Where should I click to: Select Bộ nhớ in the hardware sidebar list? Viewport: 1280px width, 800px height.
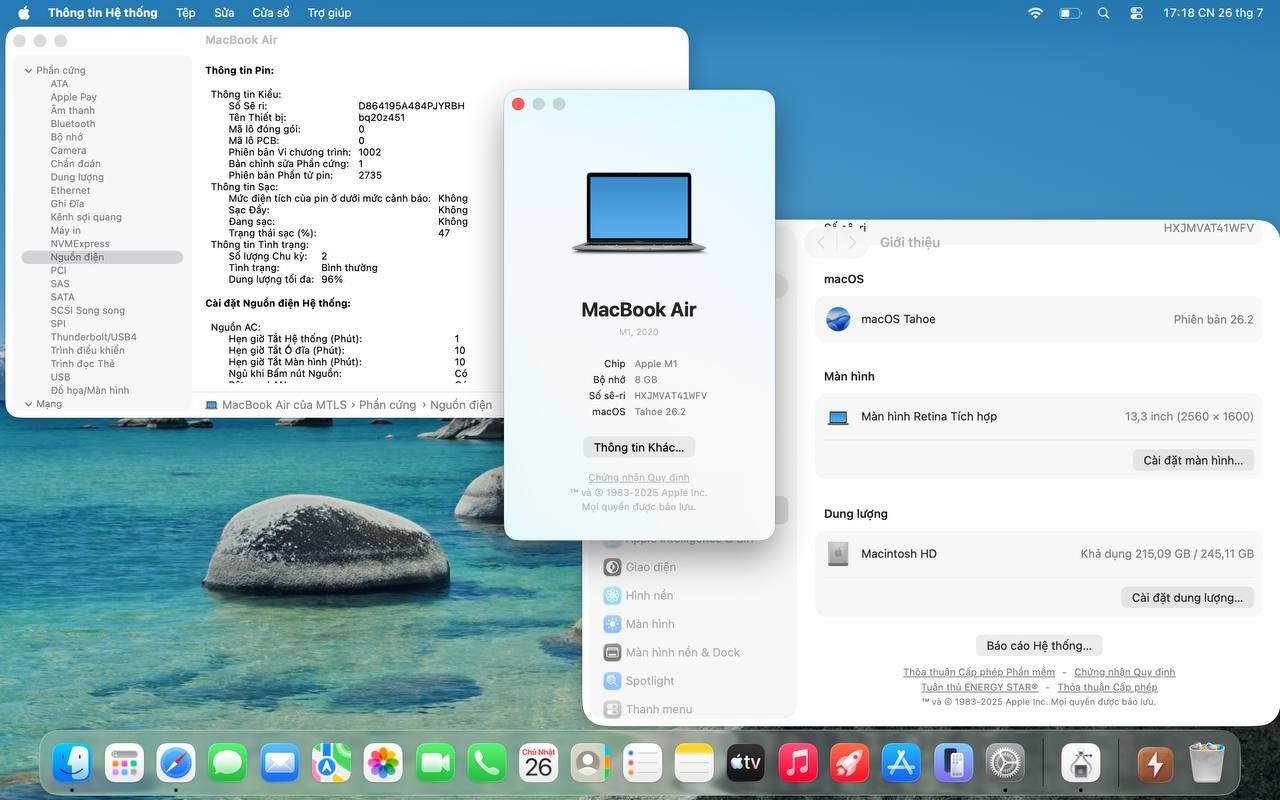pos(67,137)
